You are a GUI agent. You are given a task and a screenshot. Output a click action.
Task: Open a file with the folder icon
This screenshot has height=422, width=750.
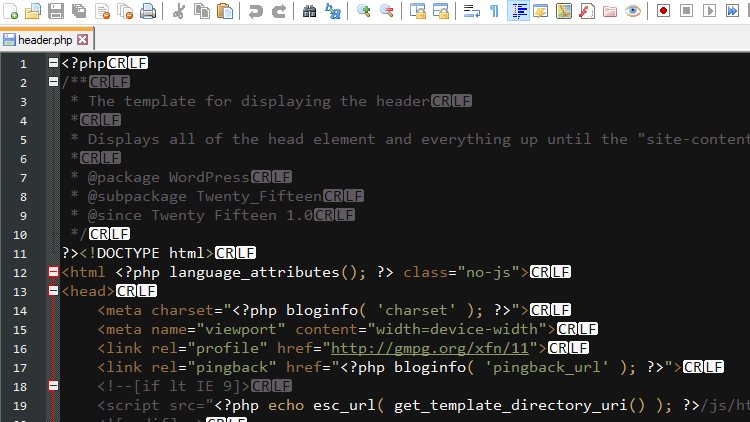(33, 11)
